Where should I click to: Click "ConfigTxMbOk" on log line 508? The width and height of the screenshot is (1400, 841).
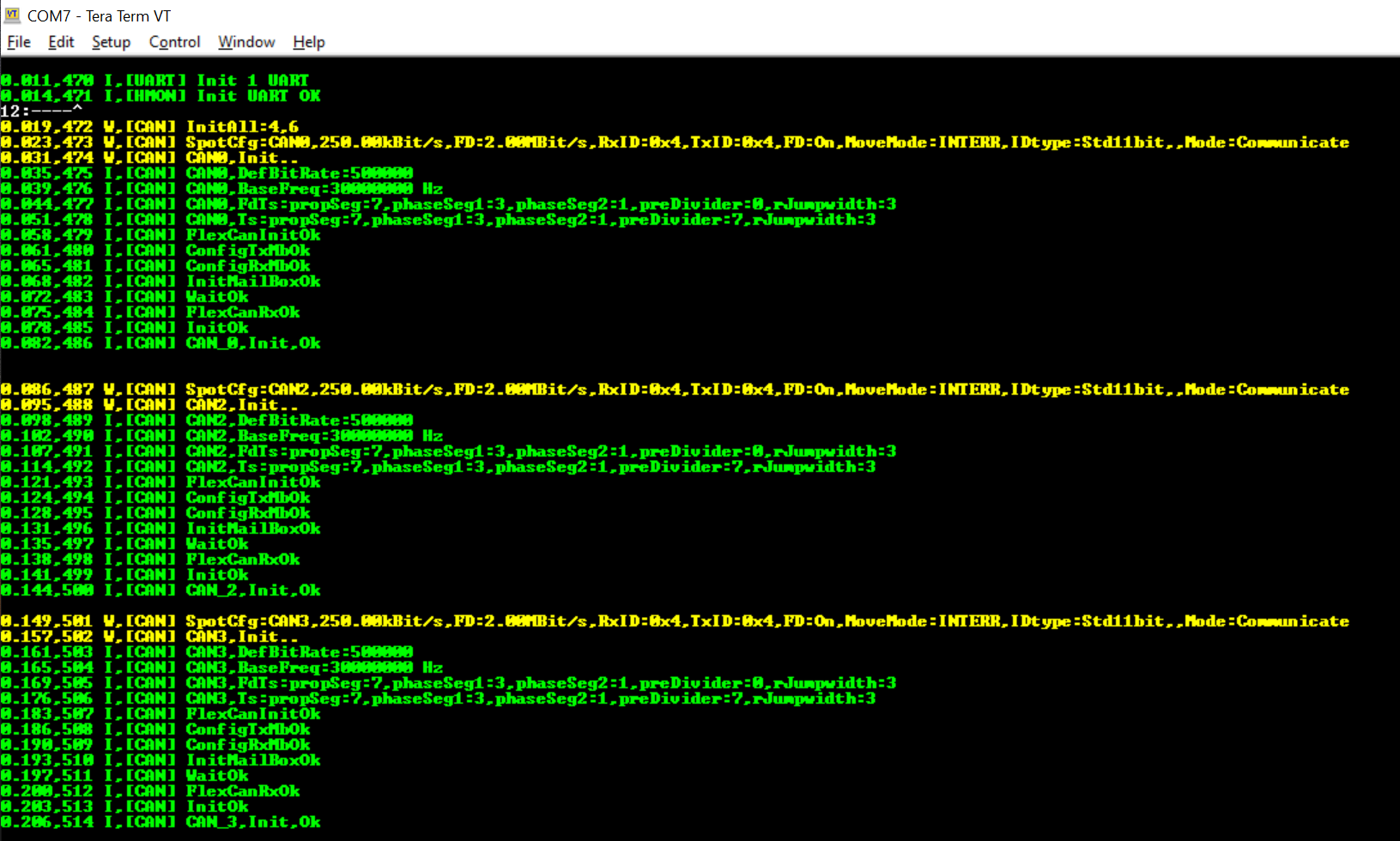248,729
